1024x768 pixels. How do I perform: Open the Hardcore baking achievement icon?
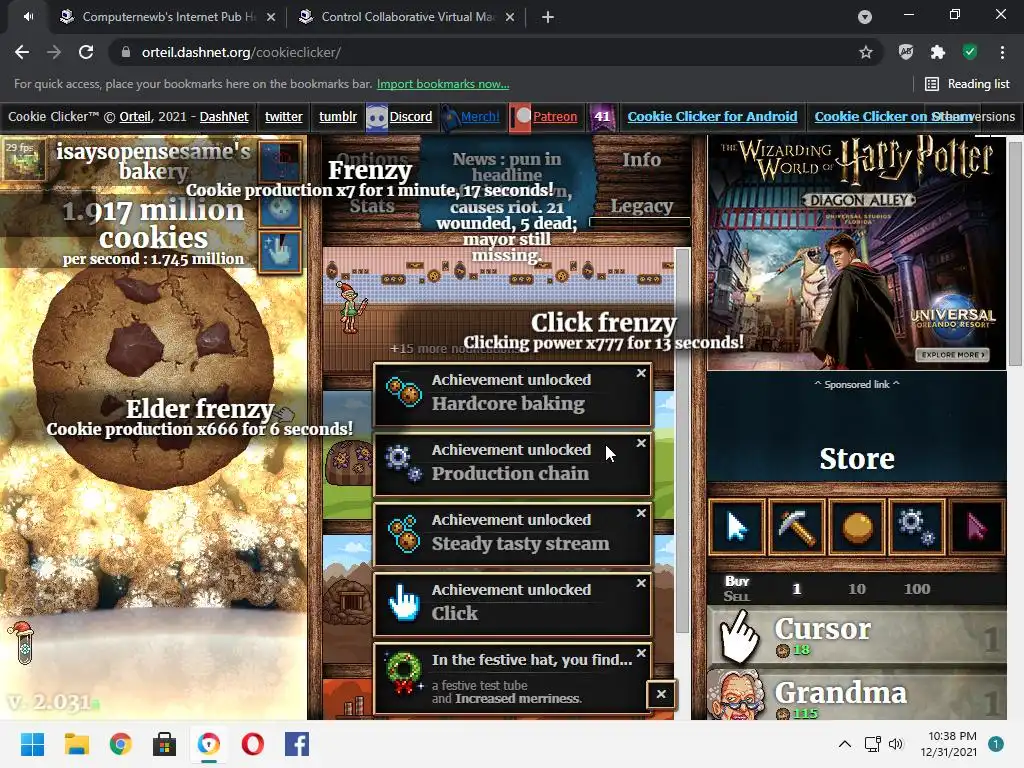pos(403,392)
